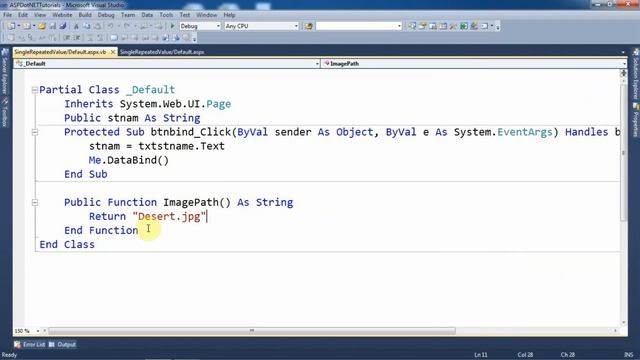Click the Toggle Bookmark icon
640x360 pixels.
(114, 38)
